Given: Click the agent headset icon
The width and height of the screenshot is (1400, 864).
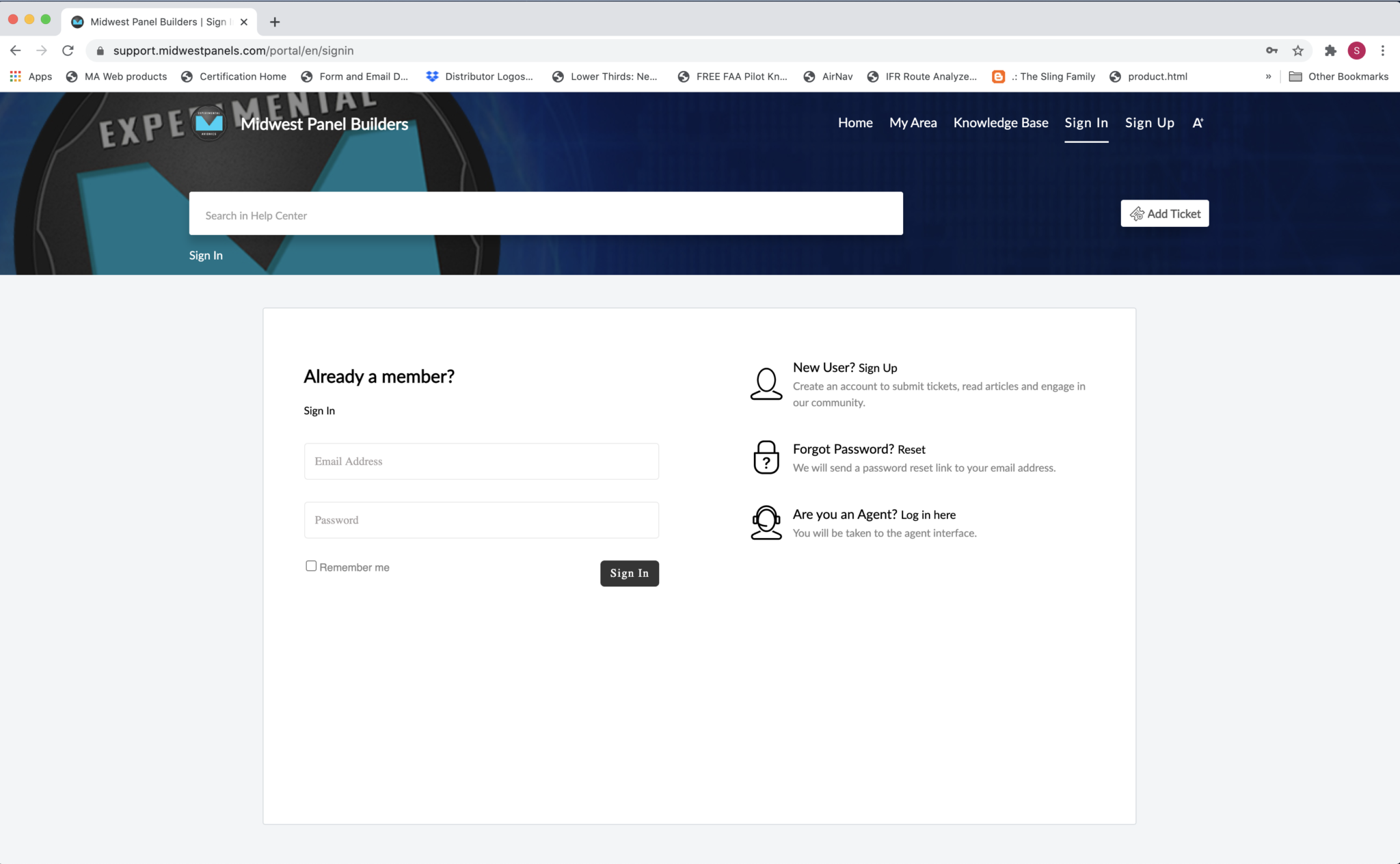Looking at the screenshot, I should [x=766, y=523].
